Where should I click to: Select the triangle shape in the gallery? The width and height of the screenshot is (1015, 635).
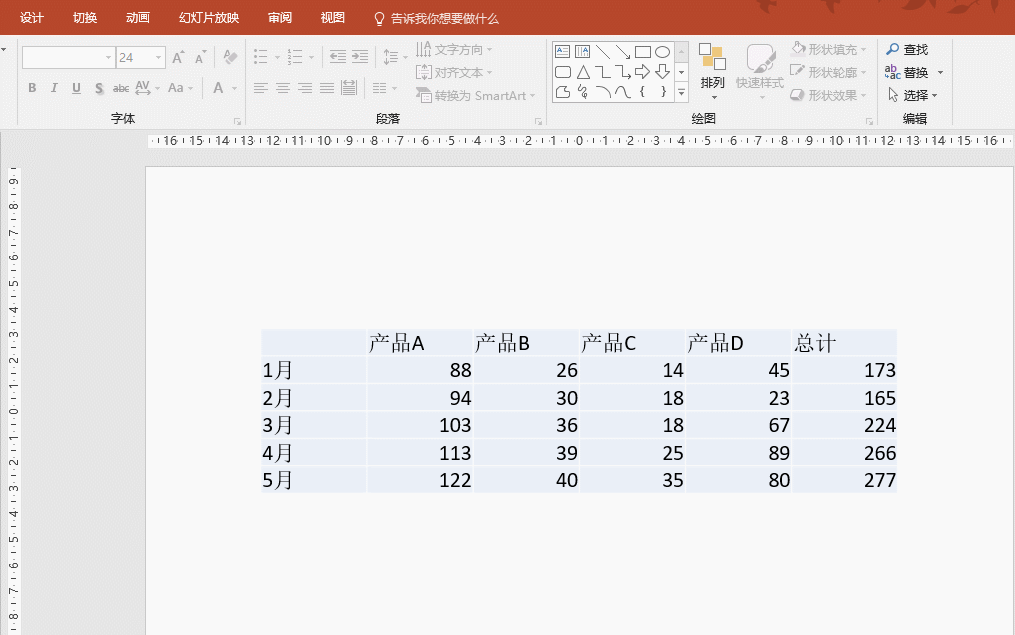coord(583,72)
